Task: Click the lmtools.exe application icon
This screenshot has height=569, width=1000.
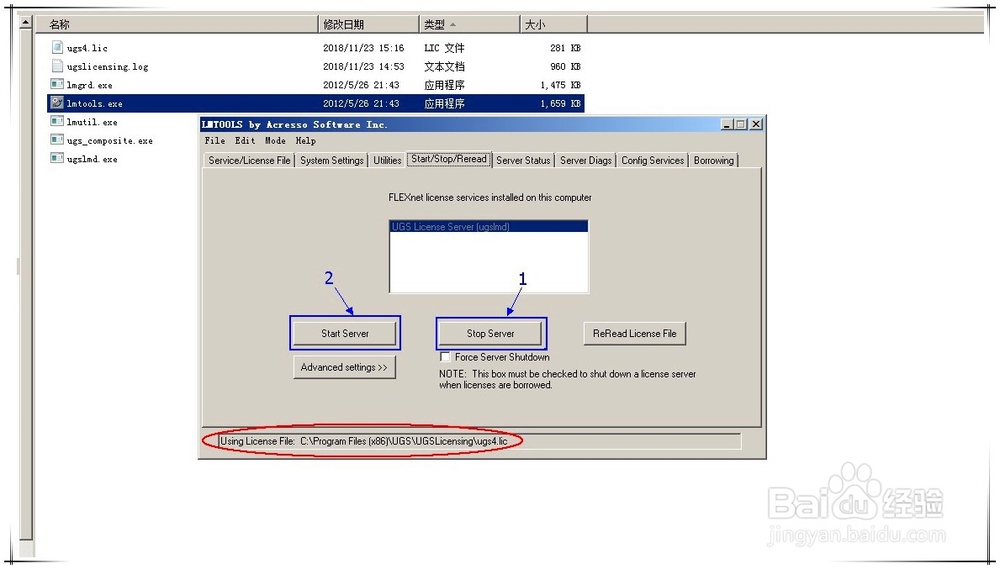Action: tap(57, 103)
